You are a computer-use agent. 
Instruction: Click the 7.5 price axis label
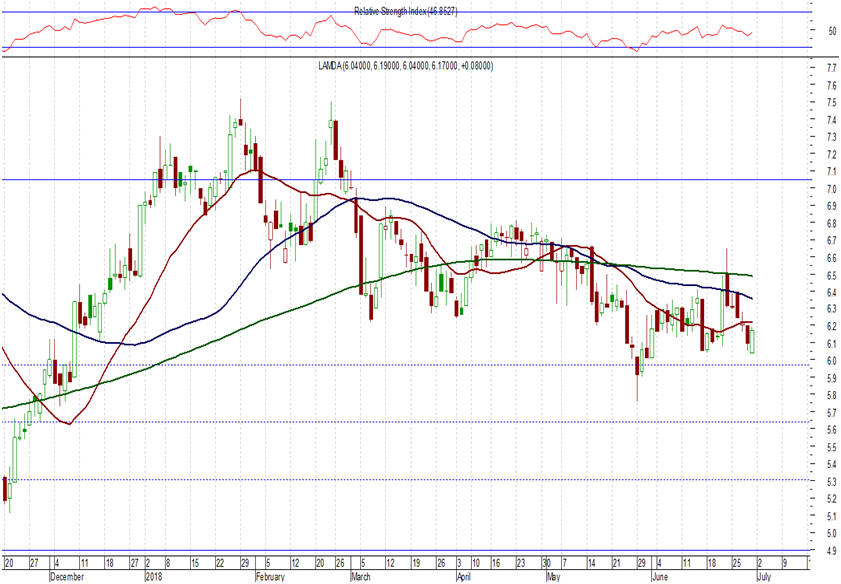coord(832,102)
